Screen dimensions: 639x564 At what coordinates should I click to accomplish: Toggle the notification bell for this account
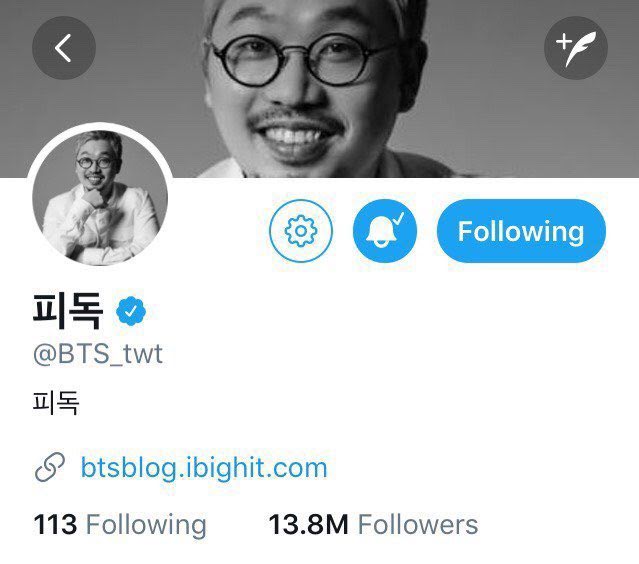(x=385, y=231)
